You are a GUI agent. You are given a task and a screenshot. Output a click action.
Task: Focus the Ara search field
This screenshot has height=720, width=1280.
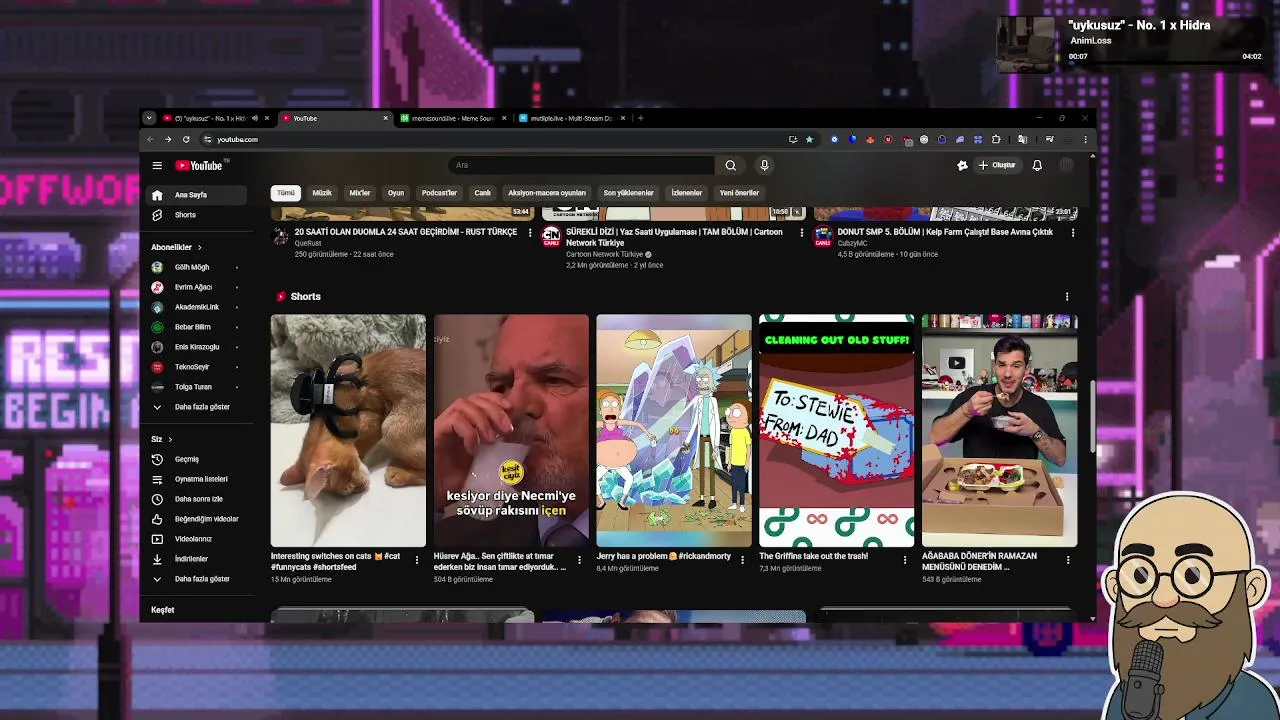tap(581, 165)
